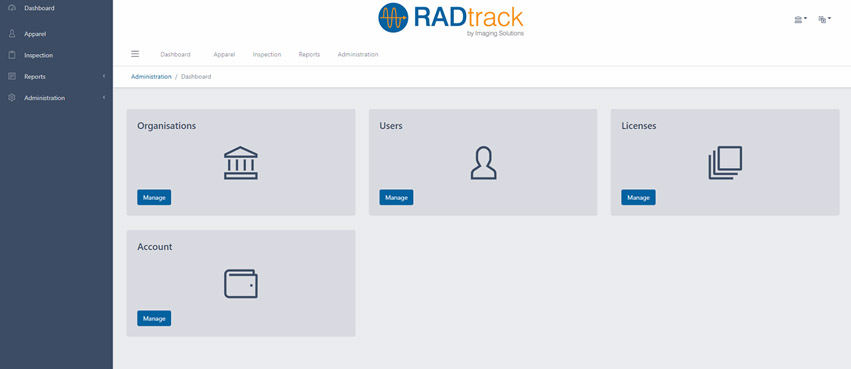
Task: Open the language dropdown in top-right header
Action: [825, 20]
